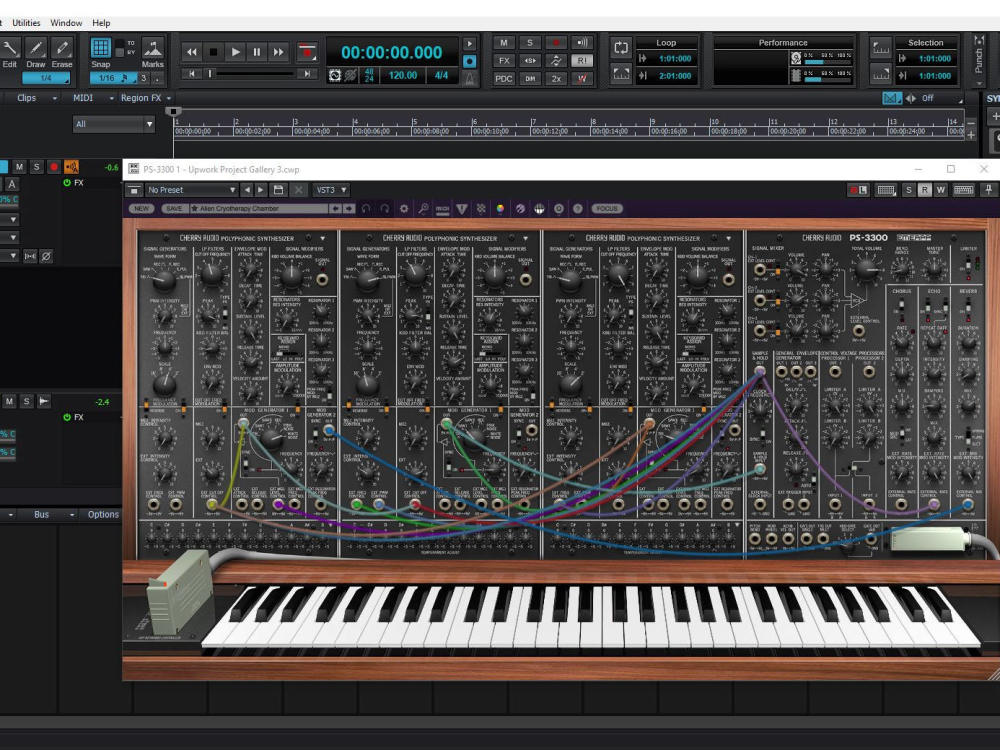Save the plugin preset with disk icon
Viewport: 1000px width, 750px height.
pyautogui.click(x=278, y=190)
